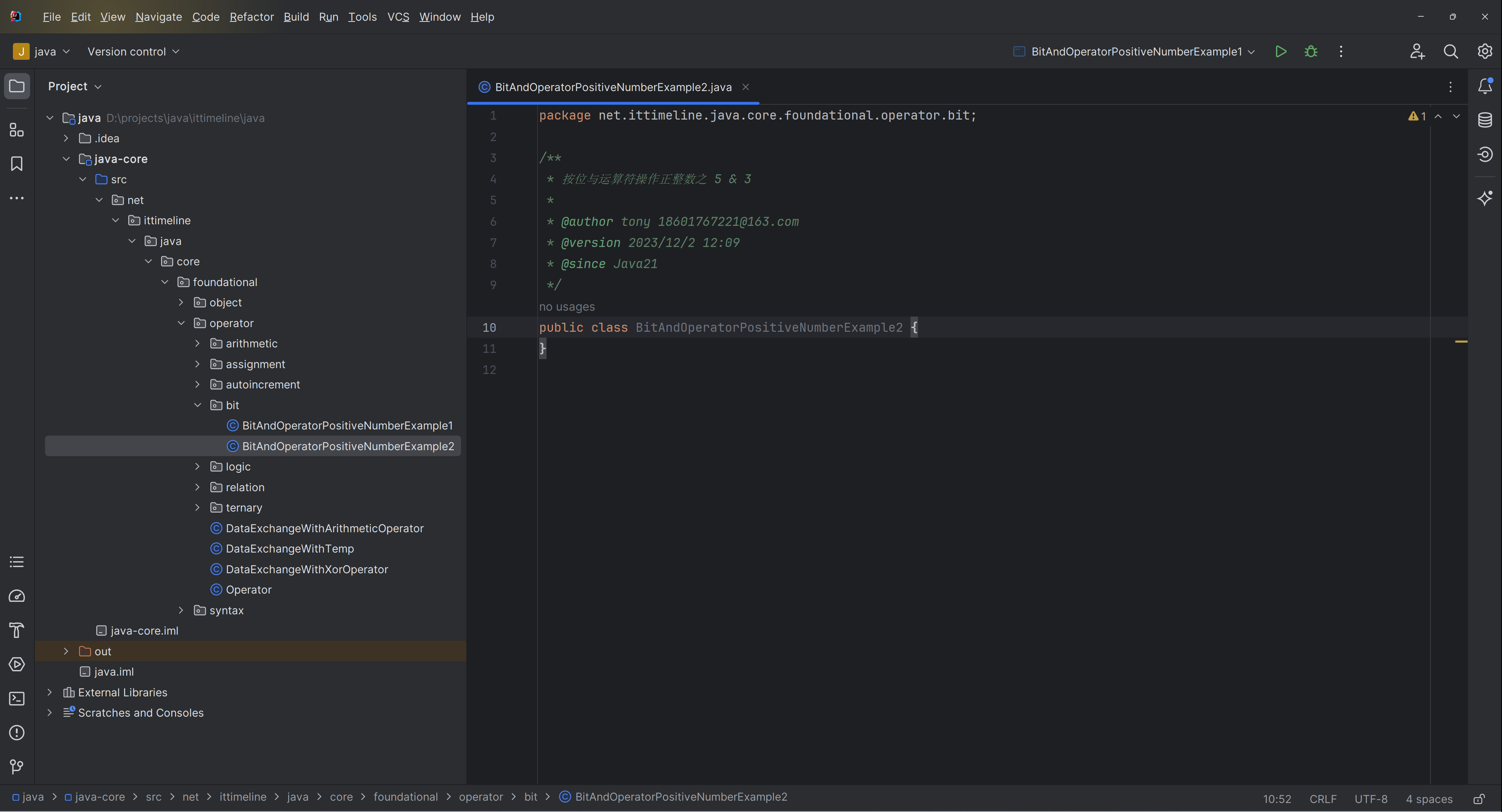1502x812 pixels.
Task: Debug the current configuration with bug icon
Action: point(1311,51)
